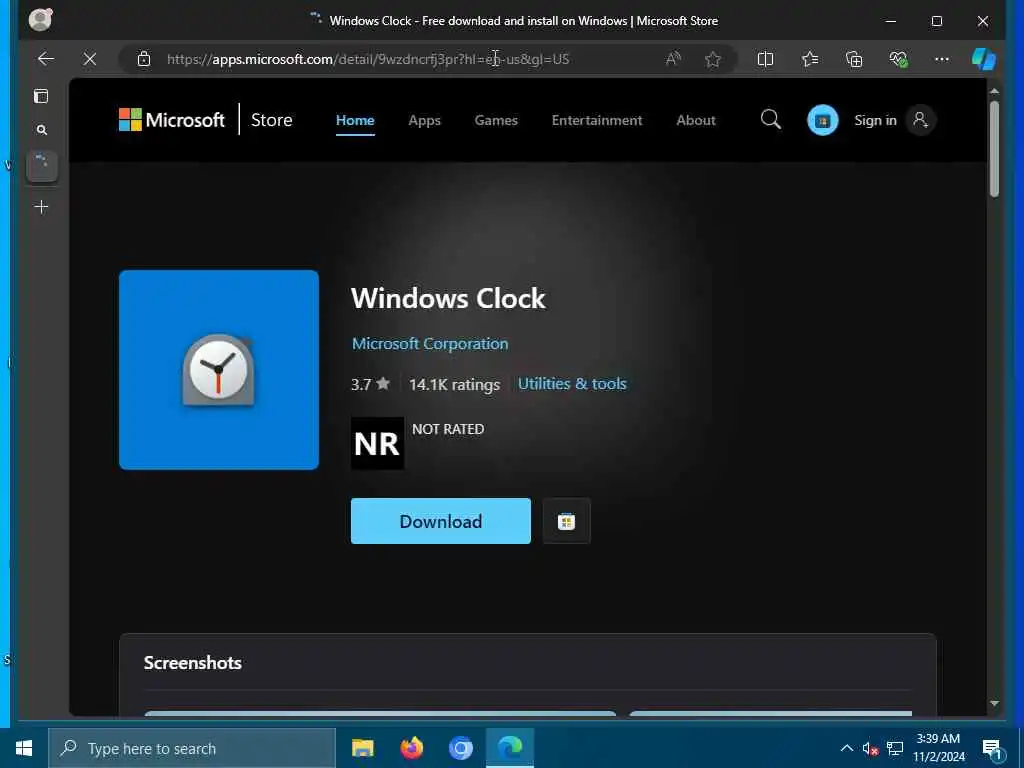
Task: Click the page vertical scrollbar thumb
Action: tap(994, 148)
